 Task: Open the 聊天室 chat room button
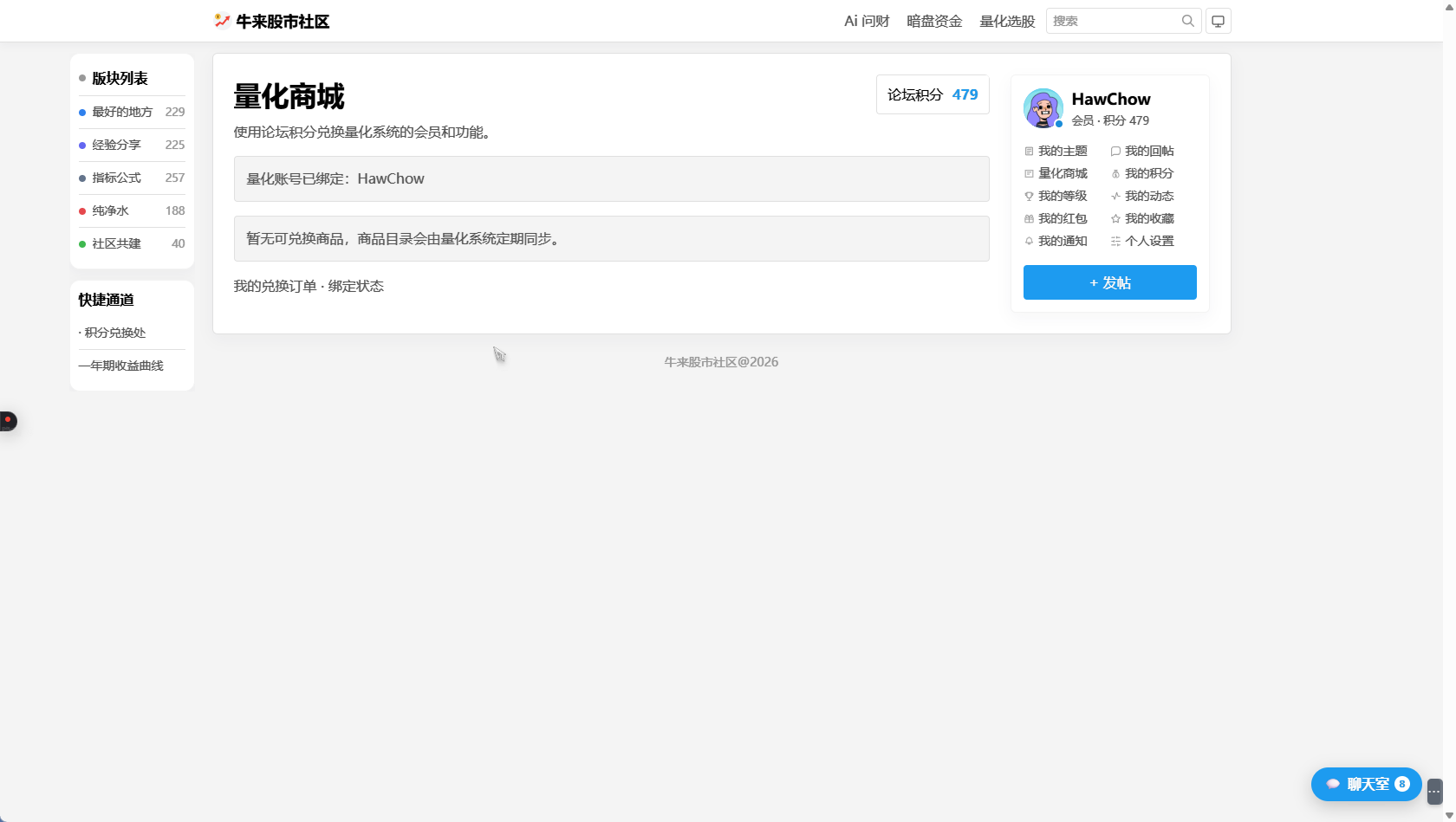[1366, 784]
